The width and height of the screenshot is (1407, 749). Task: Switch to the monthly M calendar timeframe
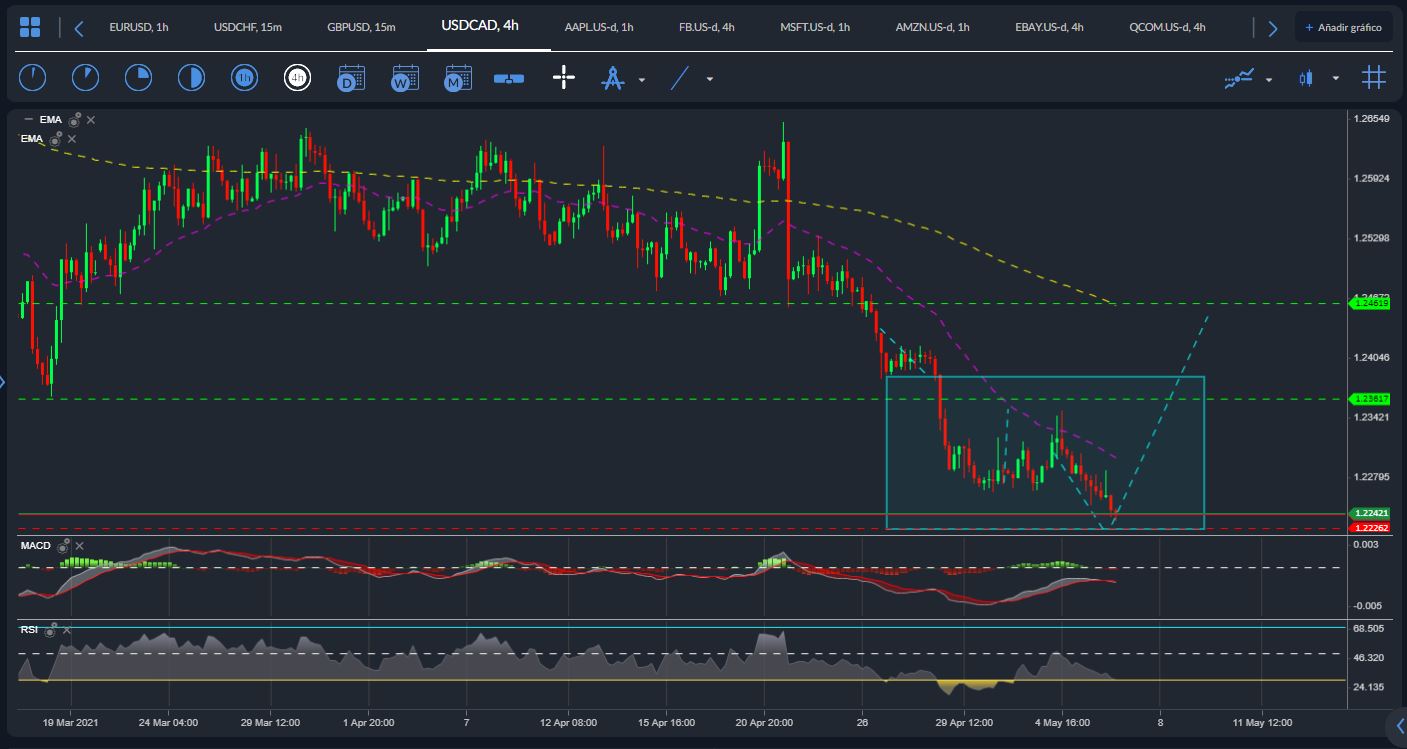click(x=457, y=77)
